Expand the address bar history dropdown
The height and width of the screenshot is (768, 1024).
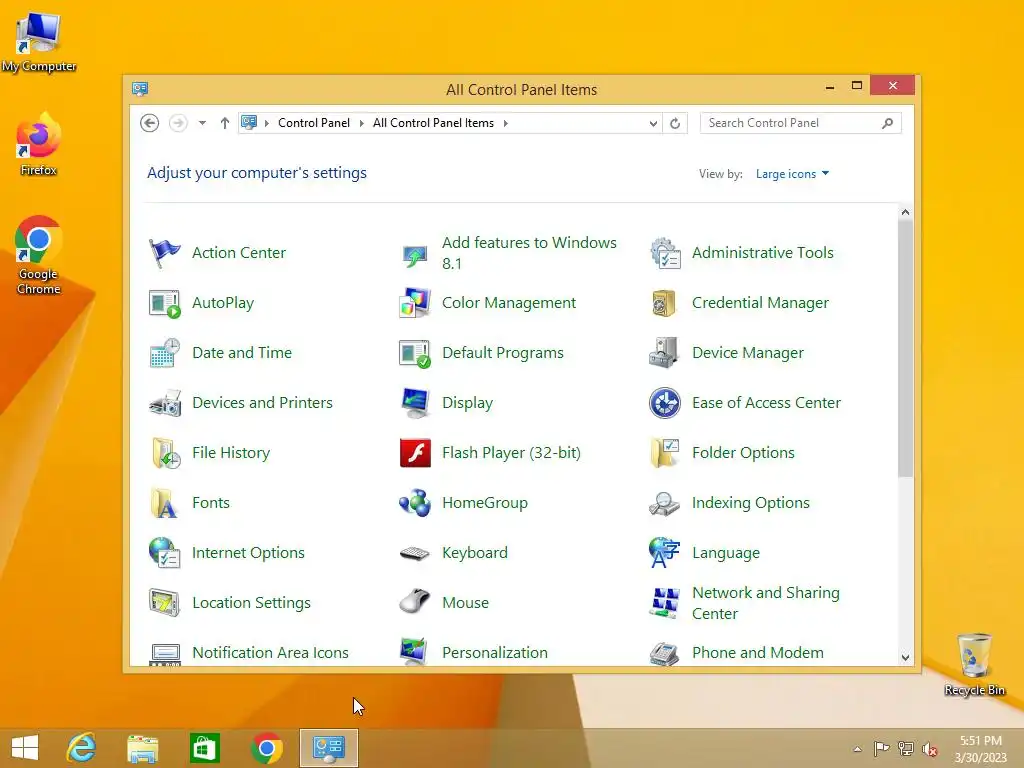[653, 123]
